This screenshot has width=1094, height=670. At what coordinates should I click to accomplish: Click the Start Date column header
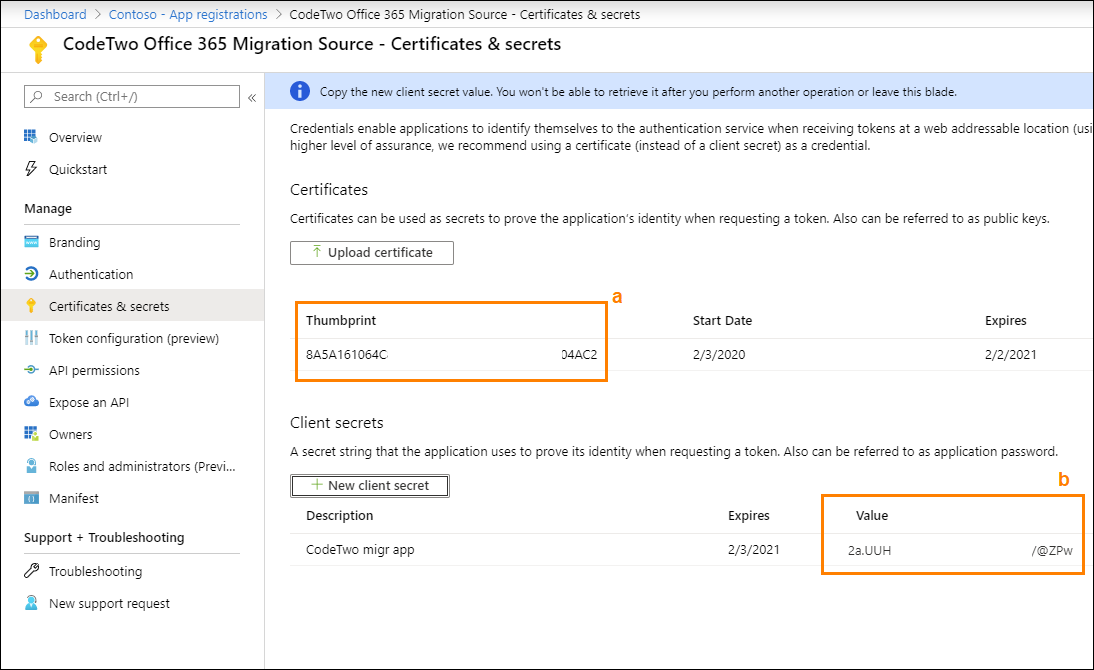click(x=722, y=320)
